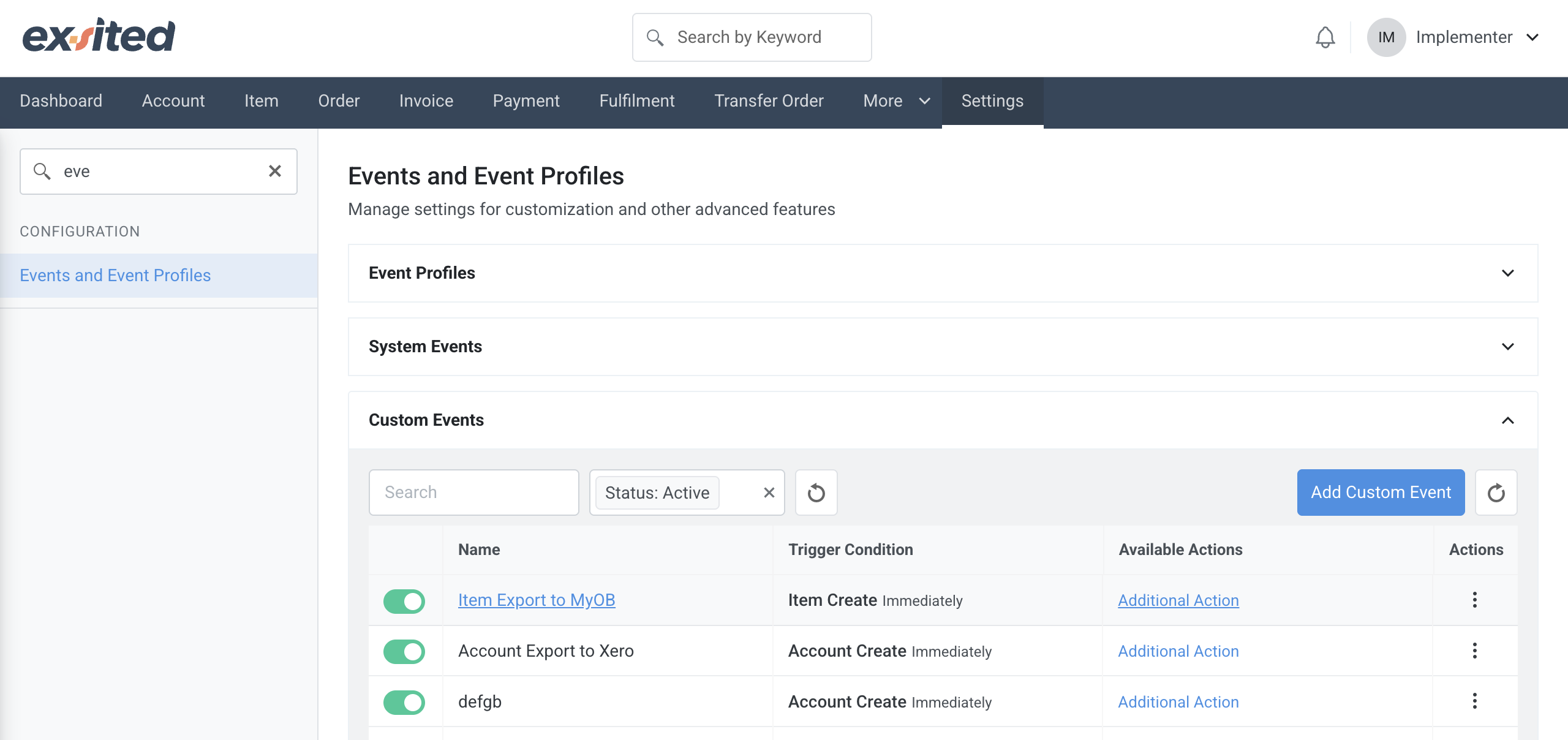Screen dimensions: 1568x740
Task: Toggle off Account Export to Xero event
Action: tap(404, 652)
